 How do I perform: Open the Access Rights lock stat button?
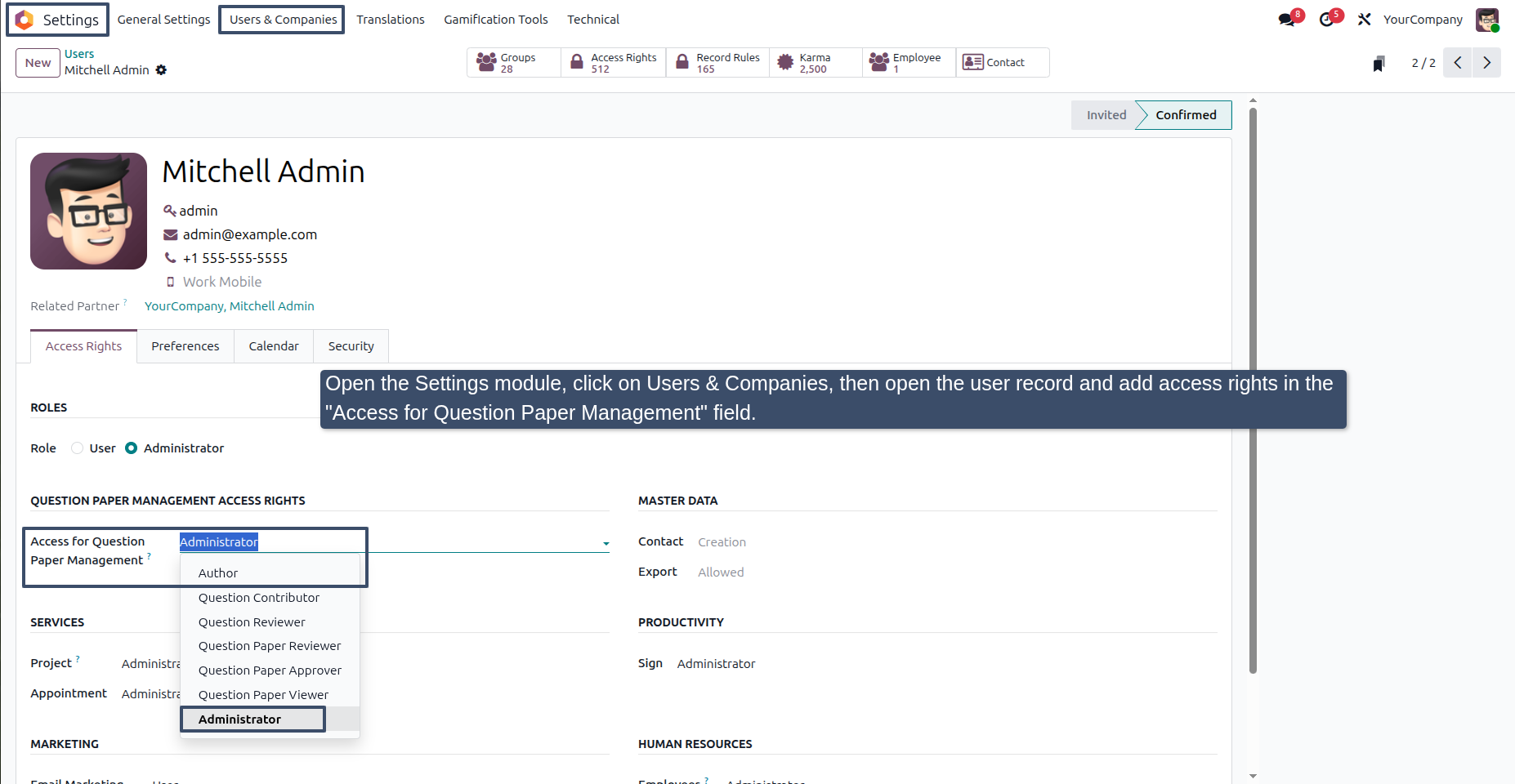point(614,63)
